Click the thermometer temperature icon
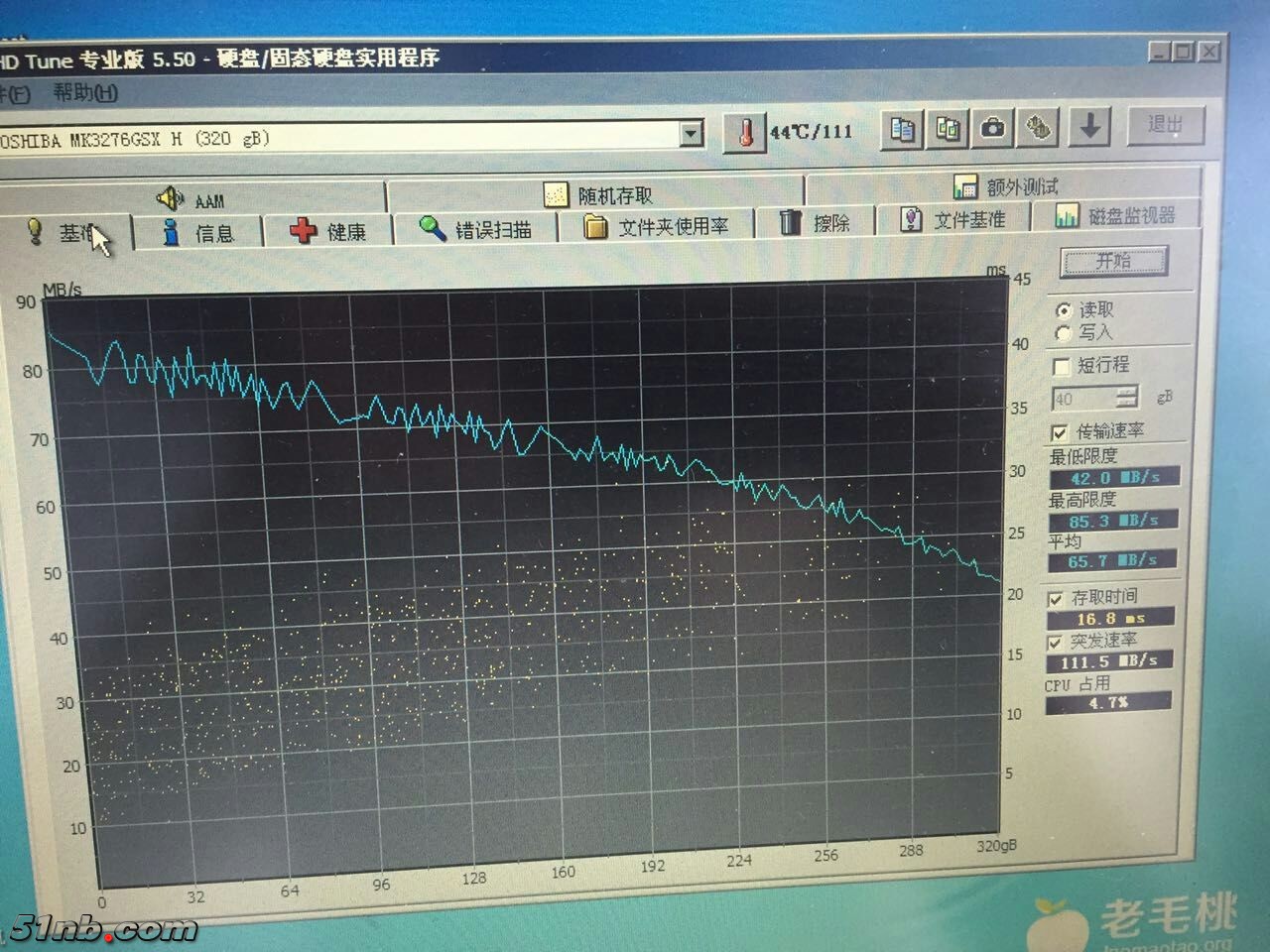The image size is (1270, 952). (744, 132)
